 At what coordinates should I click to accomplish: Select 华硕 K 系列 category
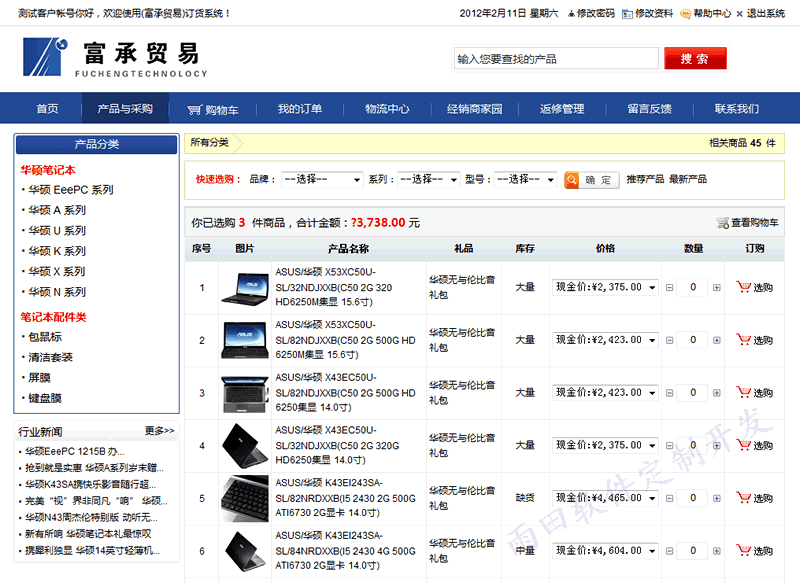[x=57, y=251]
